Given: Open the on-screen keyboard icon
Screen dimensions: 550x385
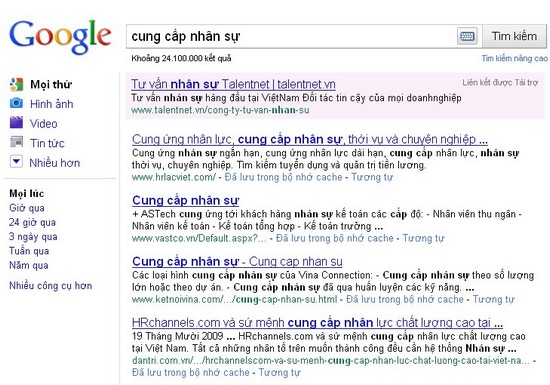Looking at the screenshot, I should pyautogui.click(x=467, y=36).
